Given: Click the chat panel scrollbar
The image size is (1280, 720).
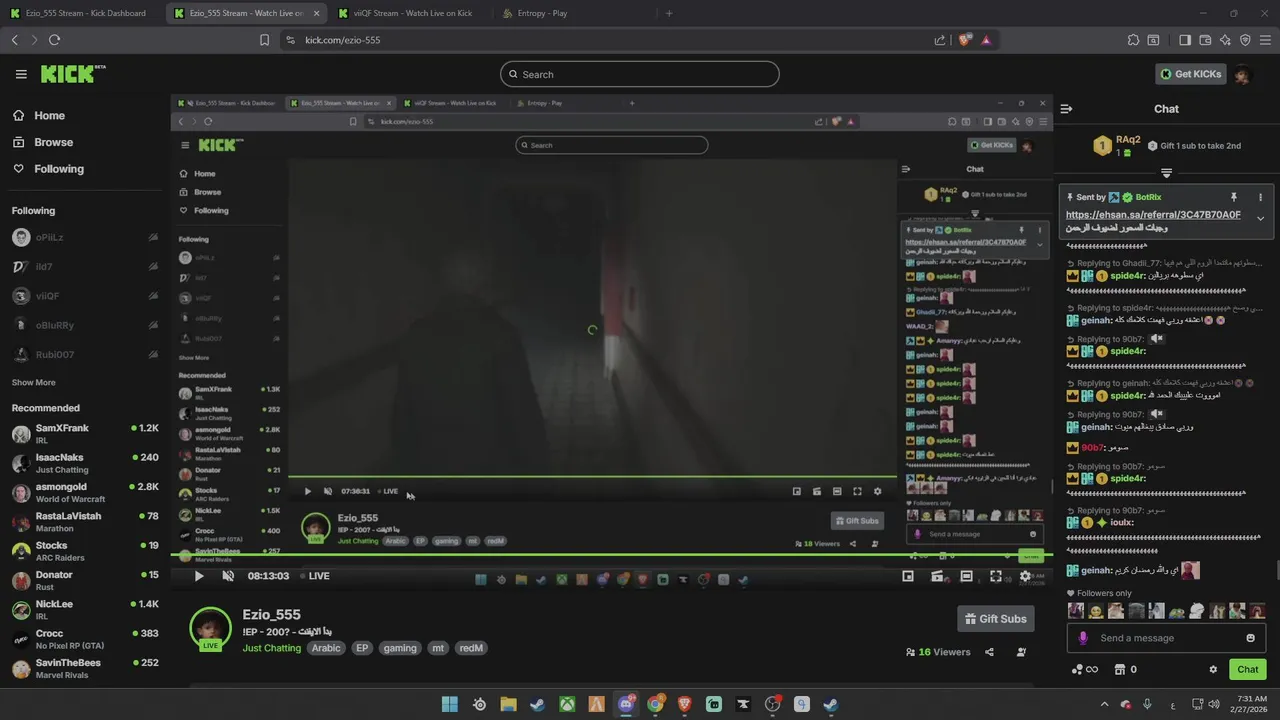Looking at the screenshot, I should (1276, 570).
